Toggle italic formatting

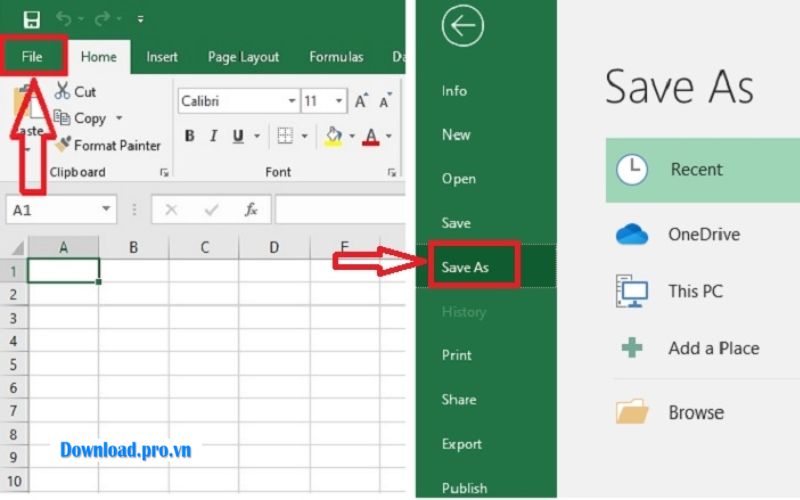[x=214, y=136]
